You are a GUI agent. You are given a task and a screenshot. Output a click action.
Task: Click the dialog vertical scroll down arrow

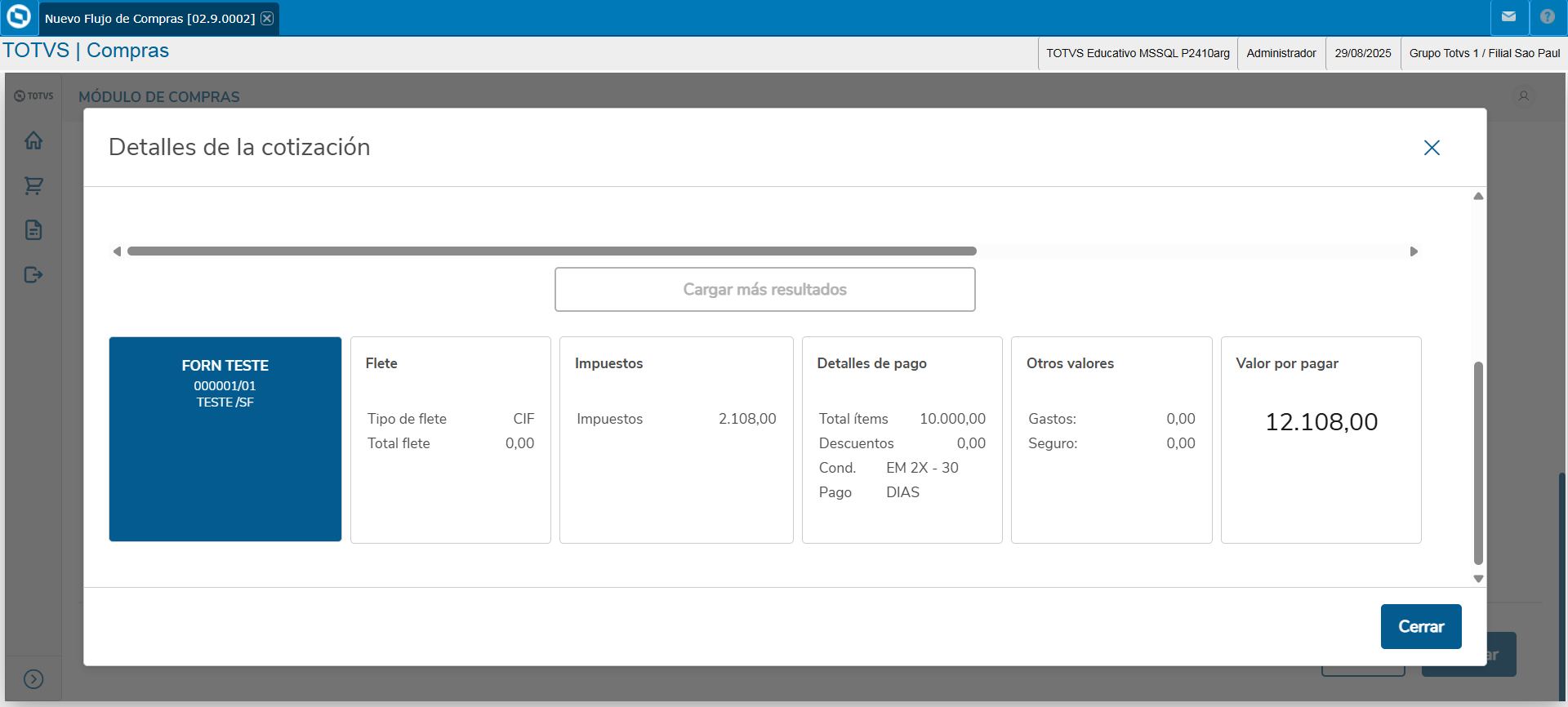pyautogui.click(x=1478, y=579)
